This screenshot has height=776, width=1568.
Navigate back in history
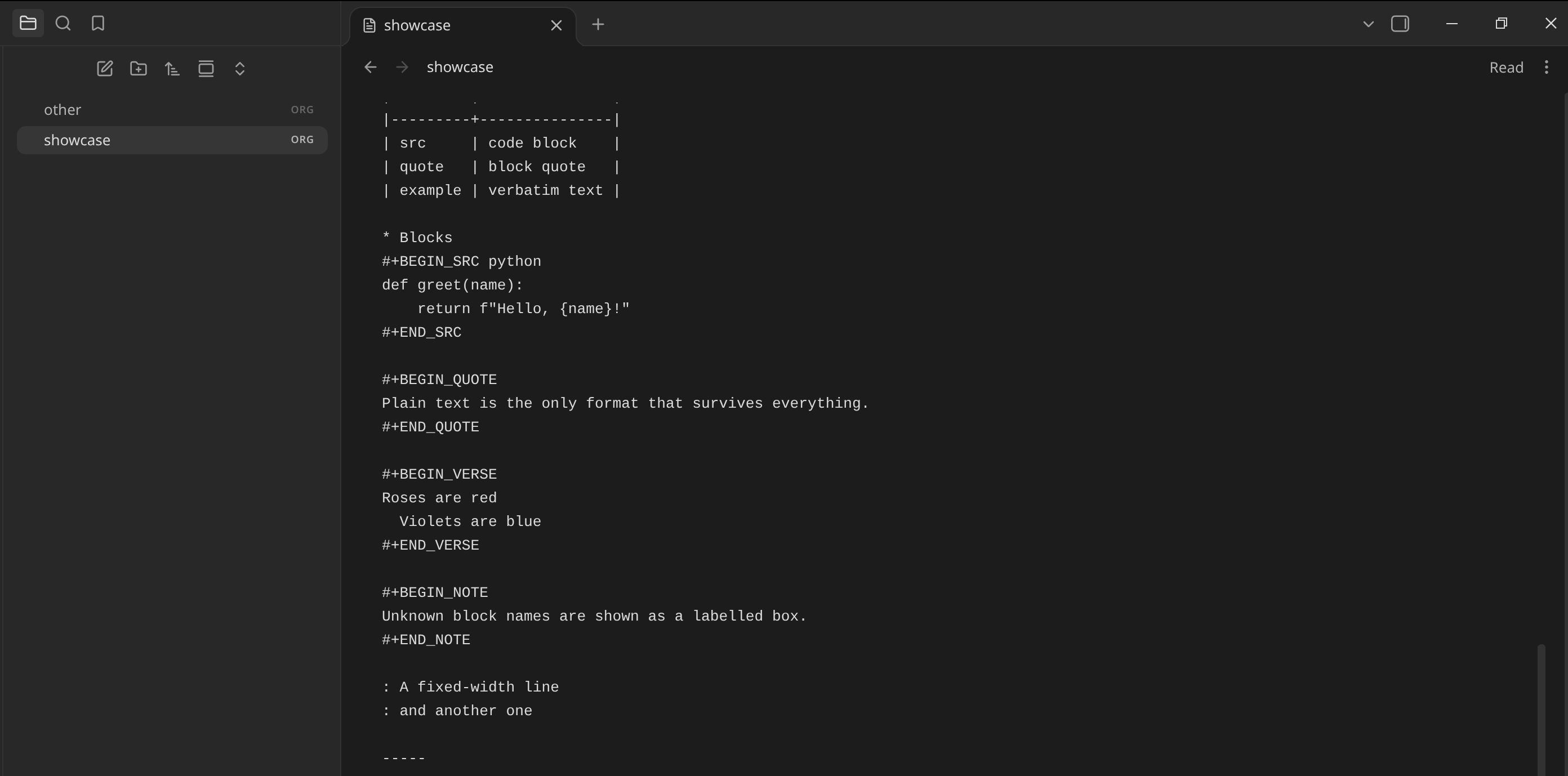(370, 67)
